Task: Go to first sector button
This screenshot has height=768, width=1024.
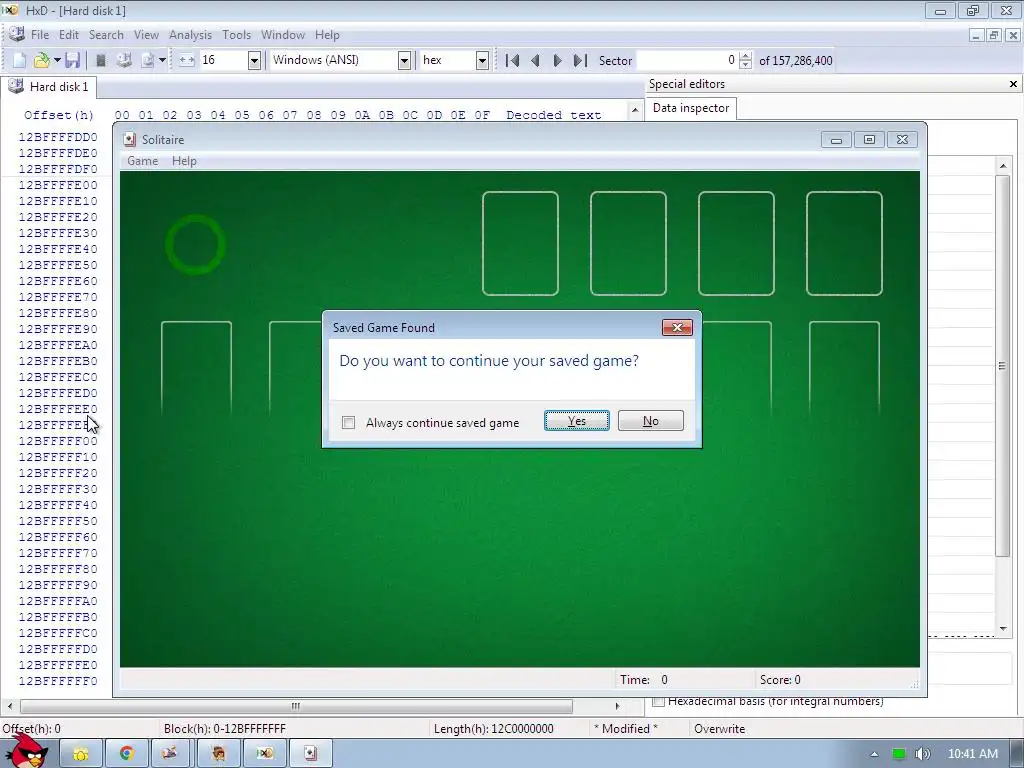Action: (x=513, y=60)
